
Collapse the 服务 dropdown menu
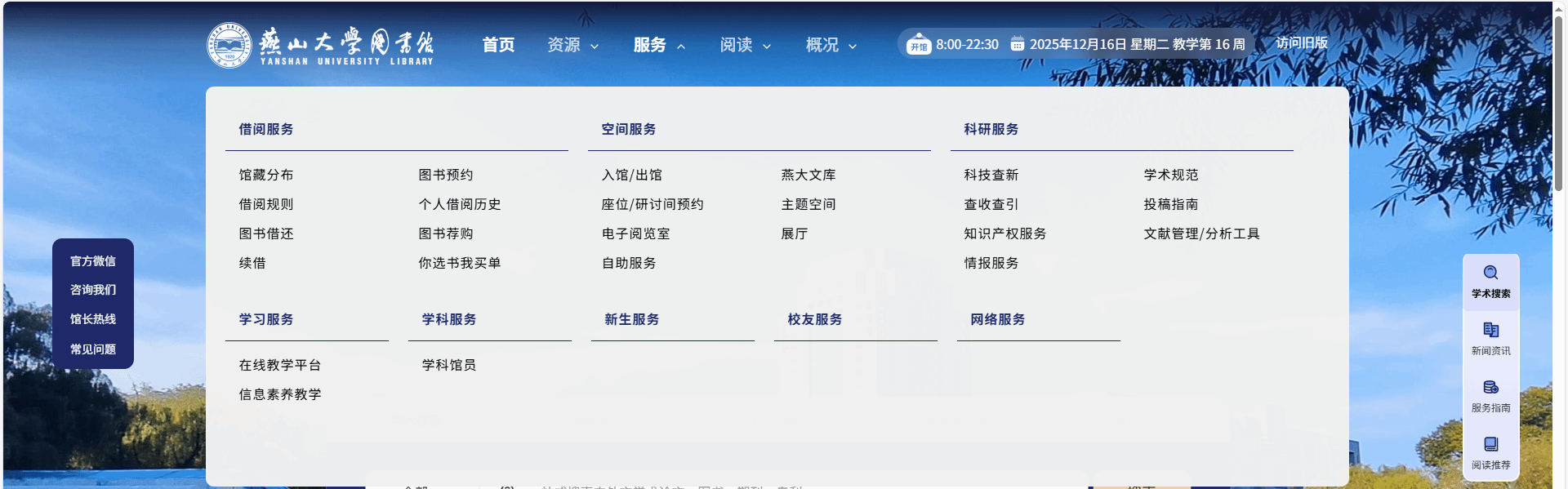[658, 45]
